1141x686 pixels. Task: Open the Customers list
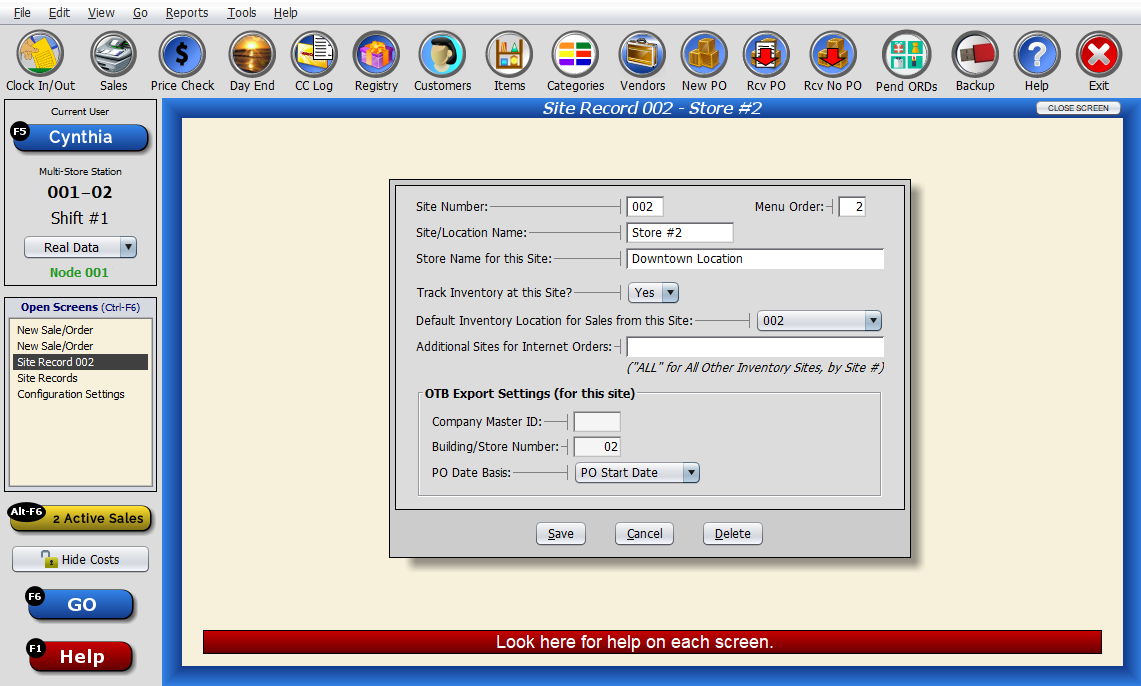point(442,61)
